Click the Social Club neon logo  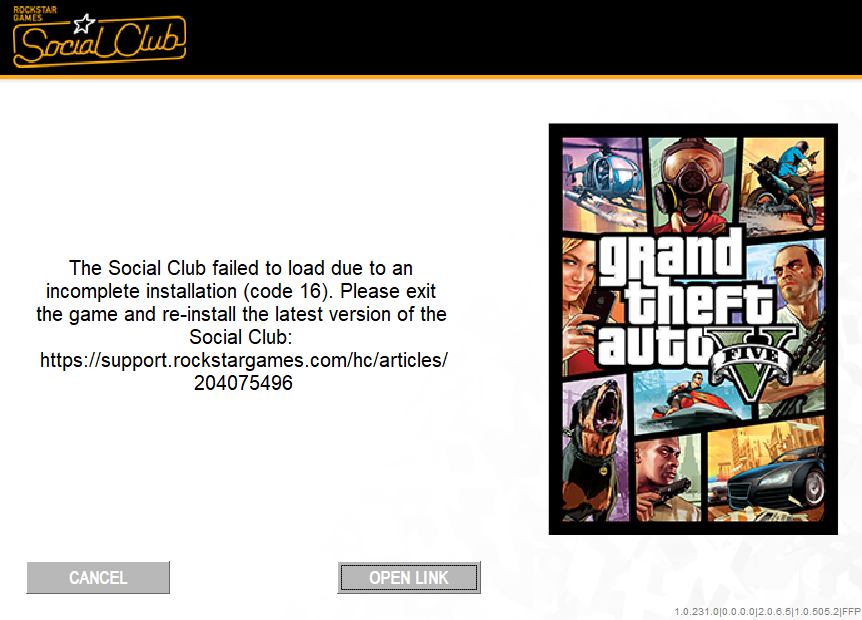tap(100, 41)
